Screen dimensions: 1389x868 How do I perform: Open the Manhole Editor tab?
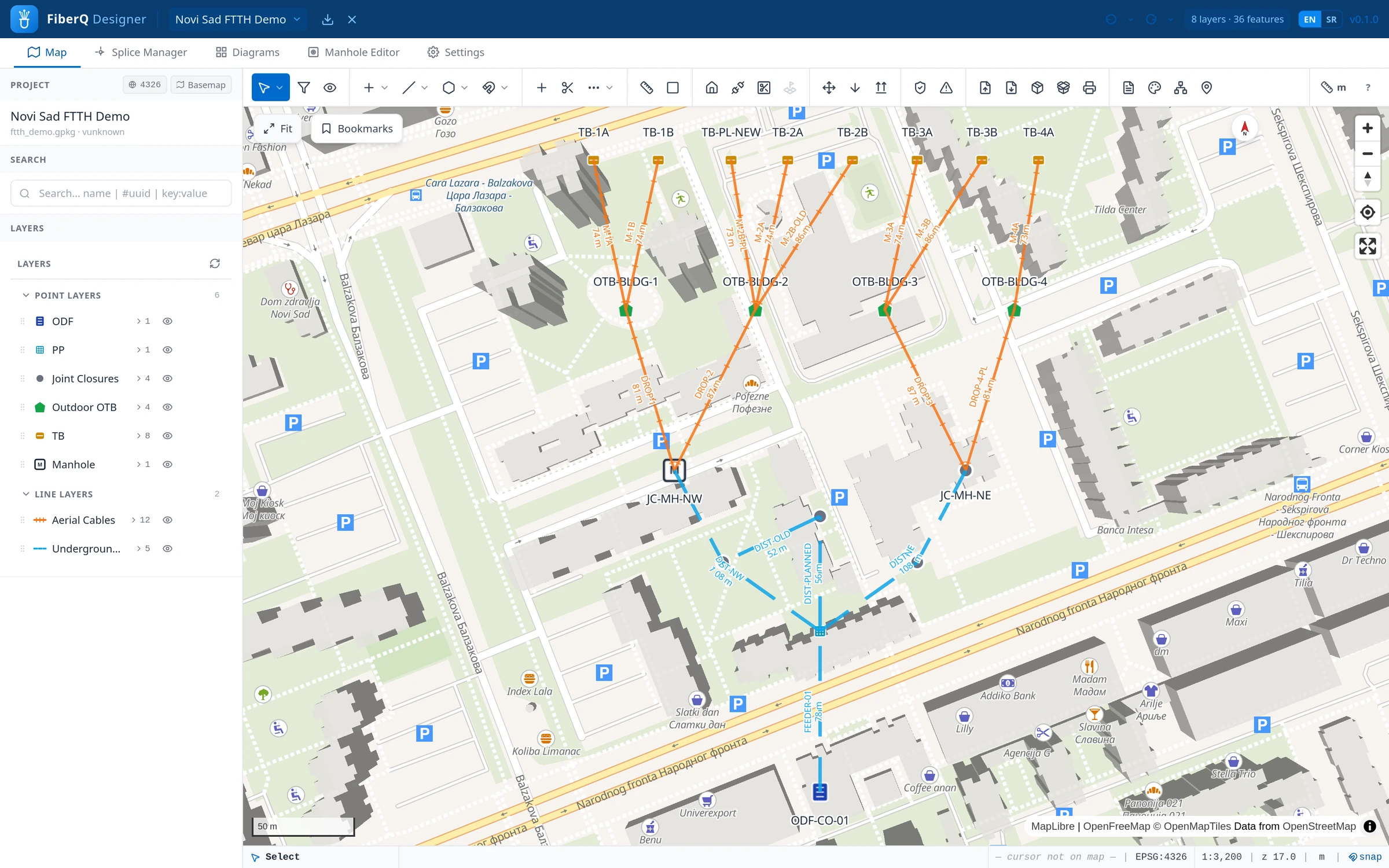coord(354,52)
